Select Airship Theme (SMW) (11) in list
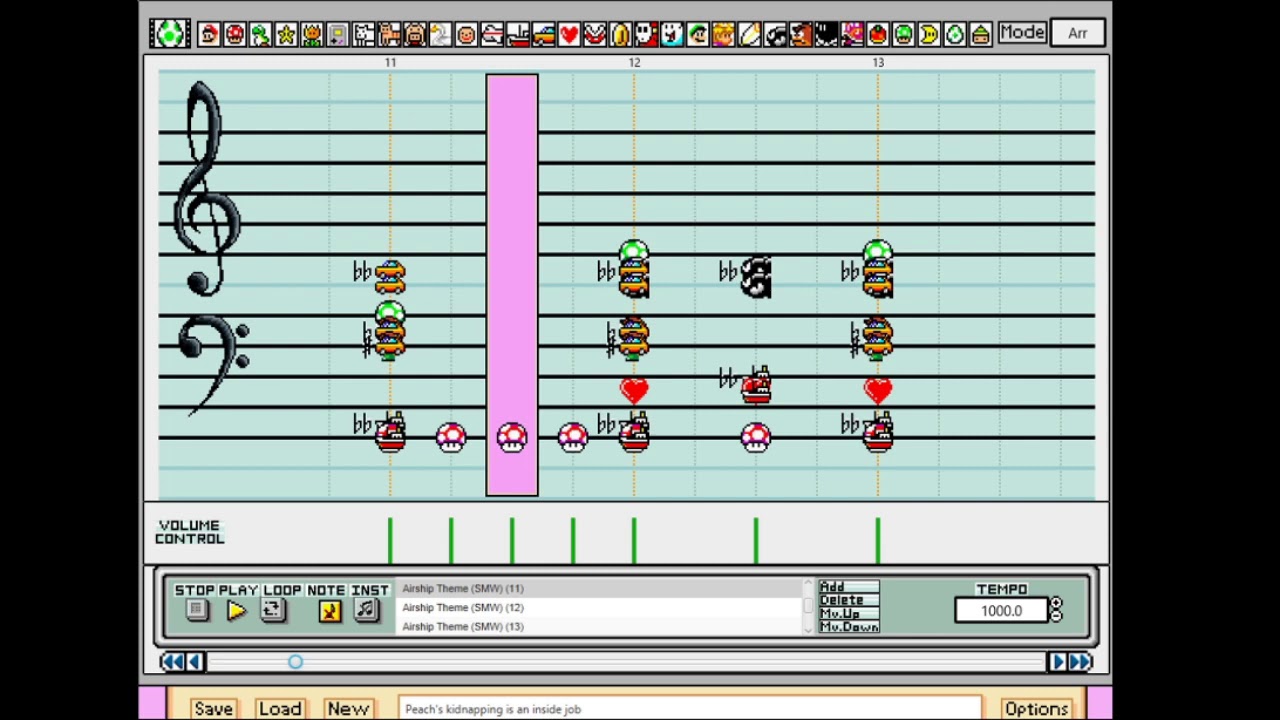 click(600, 589)
